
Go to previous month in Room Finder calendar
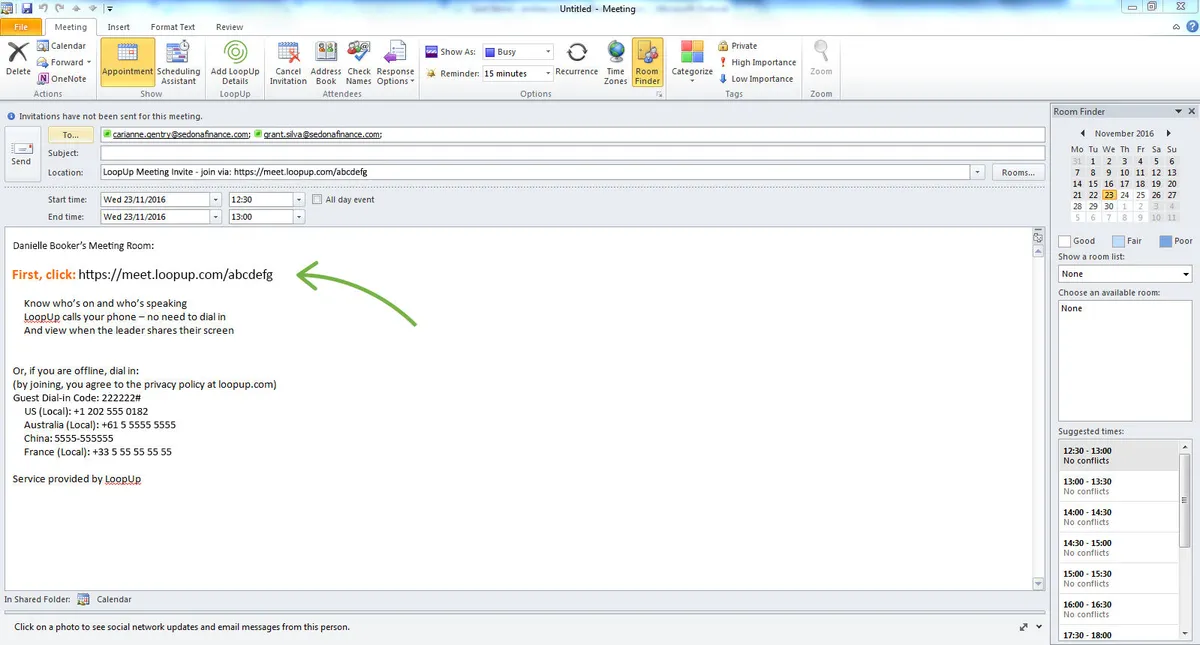1082,133
